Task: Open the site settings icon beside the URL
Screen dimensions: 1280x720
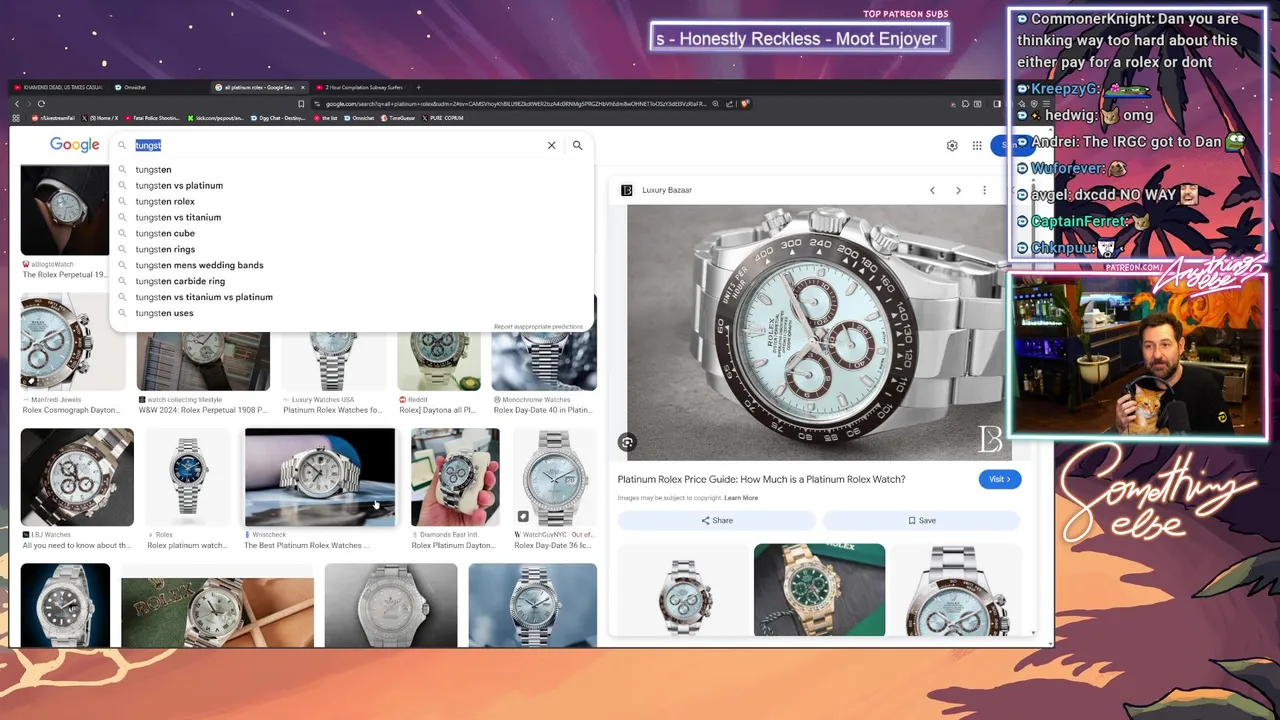Action: (x=317, y=104)
